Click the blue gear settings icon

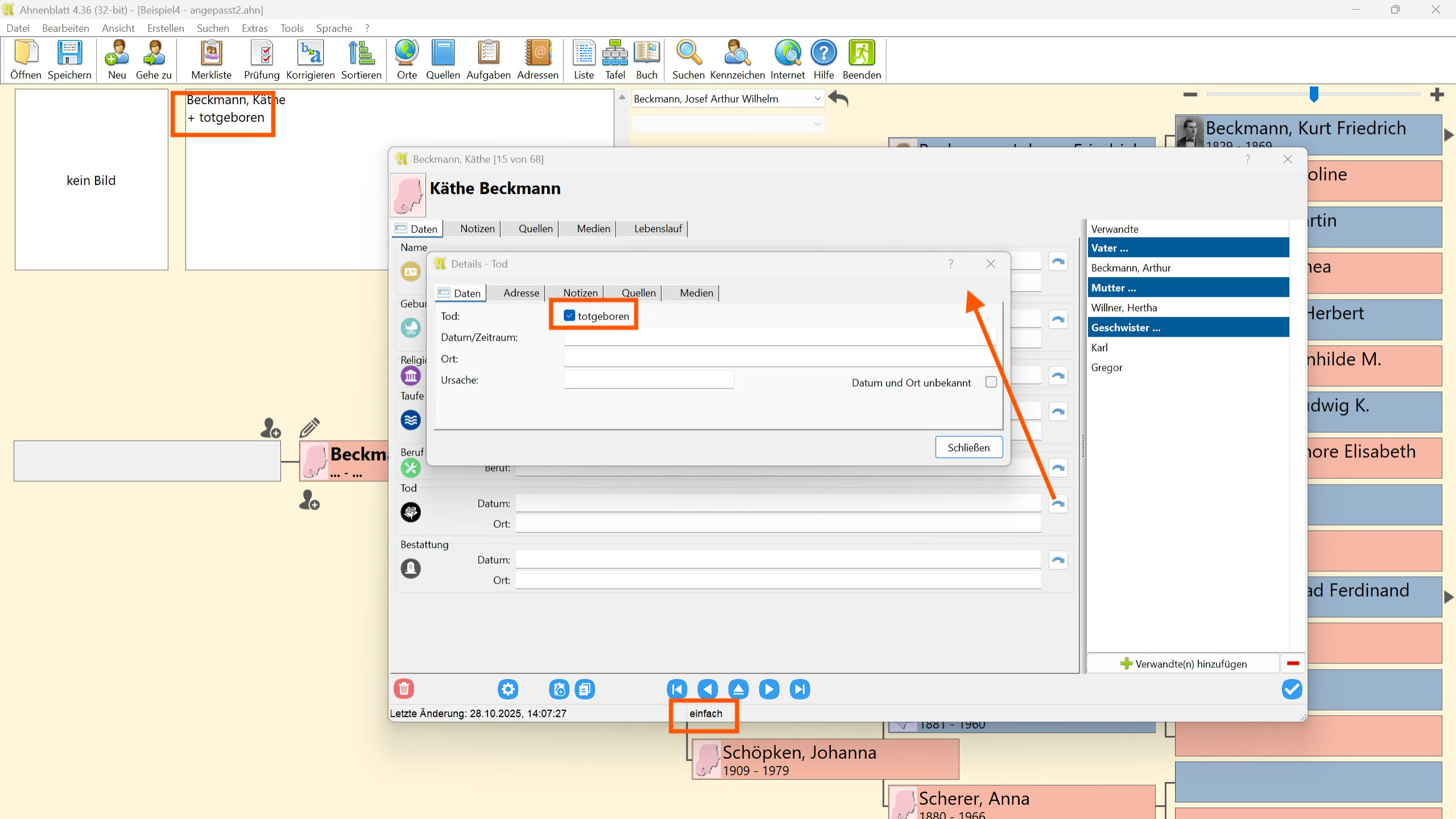coord(507,689)
